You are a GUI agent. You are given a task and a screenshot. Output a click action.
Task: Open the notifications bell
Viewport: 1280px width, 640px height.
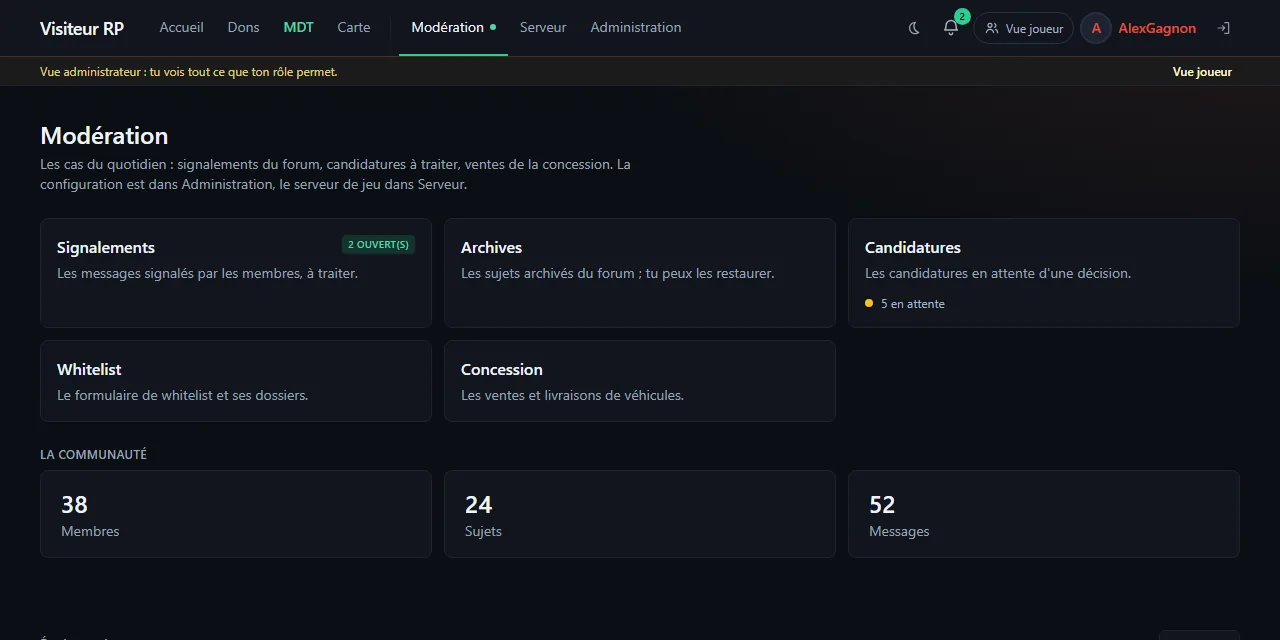click(x=951, y=28)
